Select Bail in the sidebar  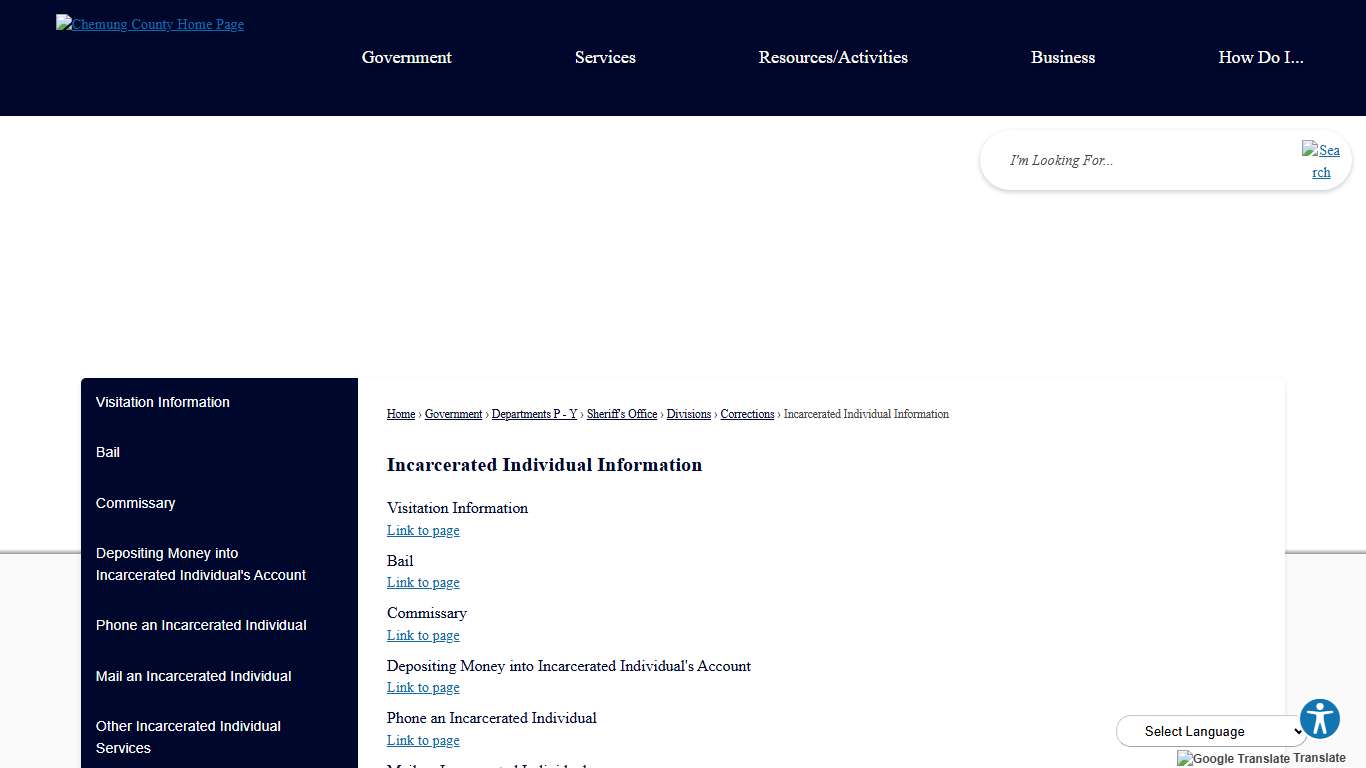point(107,452)
